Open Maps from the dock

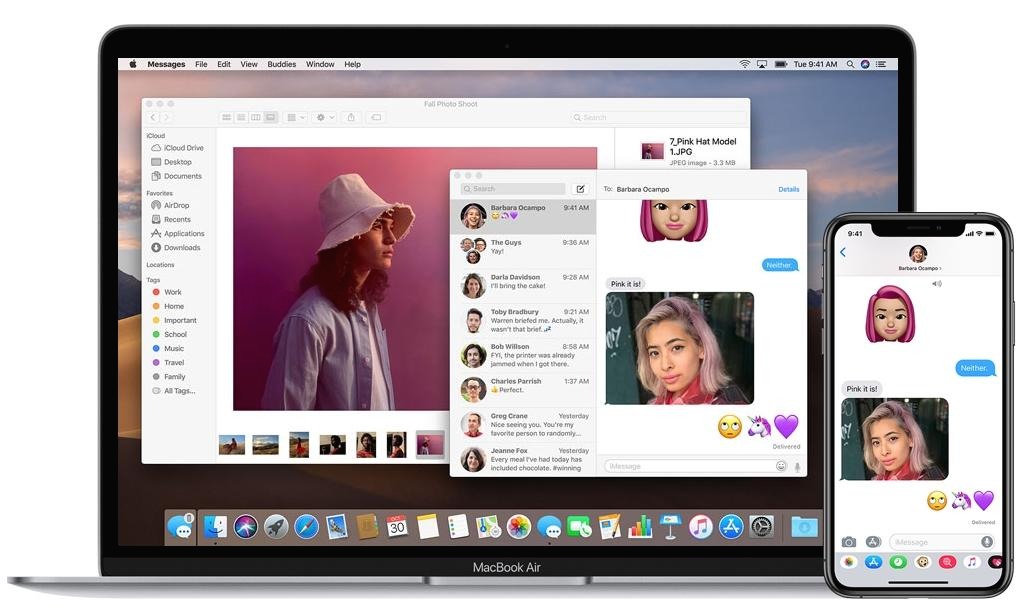click(488, 527)
